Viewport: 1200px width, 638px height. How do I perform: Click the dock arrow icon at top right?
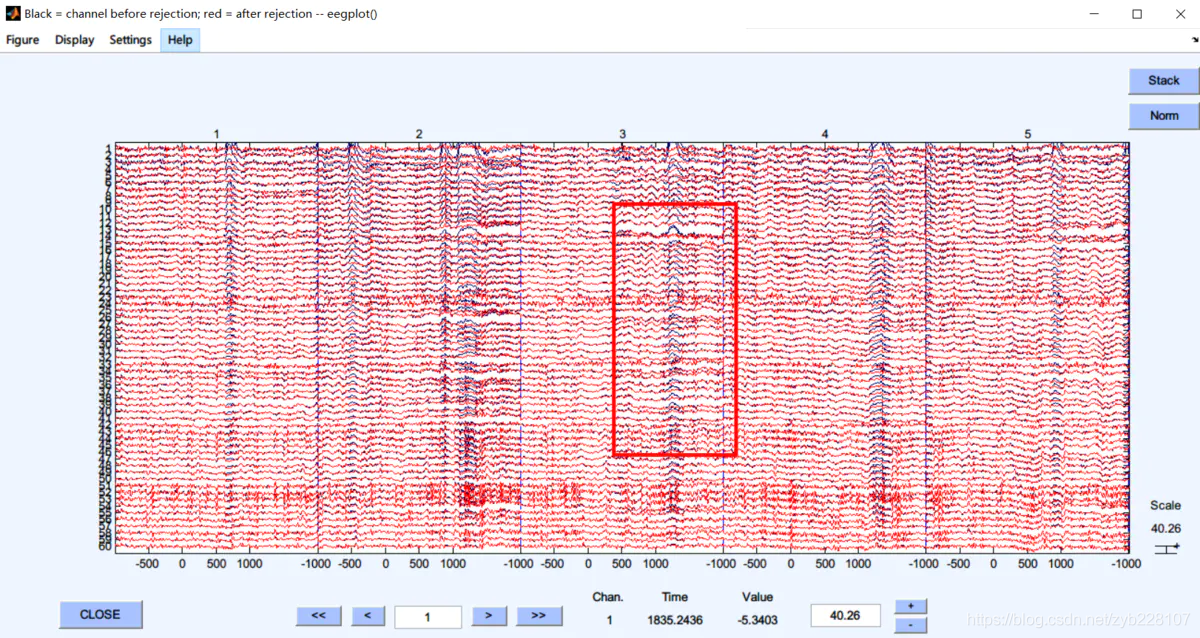[1194, 38]
